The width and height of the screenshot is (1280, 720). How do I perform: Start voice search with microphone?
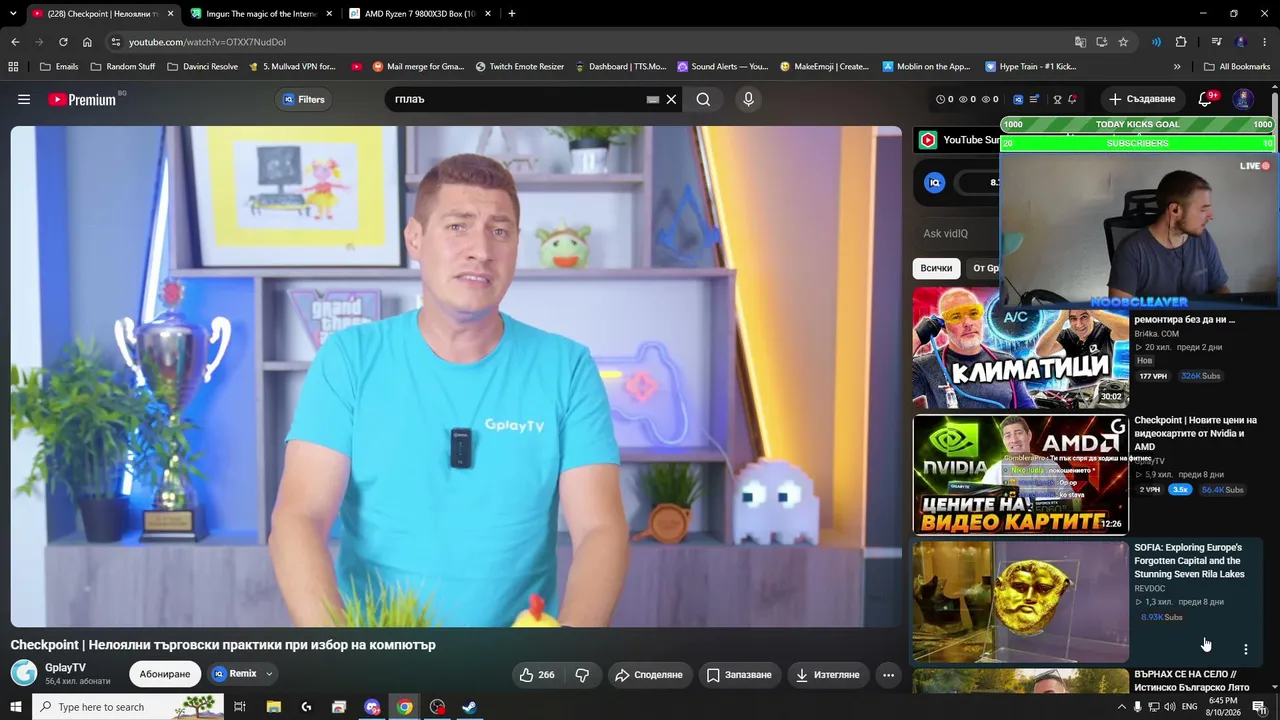(748, 99)
